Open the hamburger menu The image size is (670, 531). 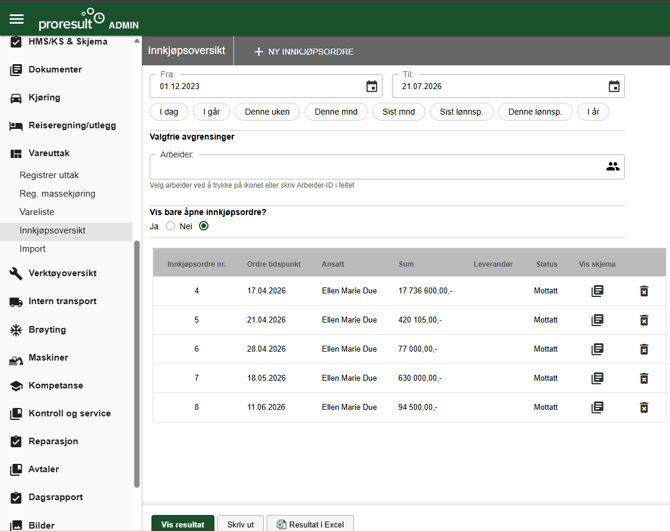(17, 19)
